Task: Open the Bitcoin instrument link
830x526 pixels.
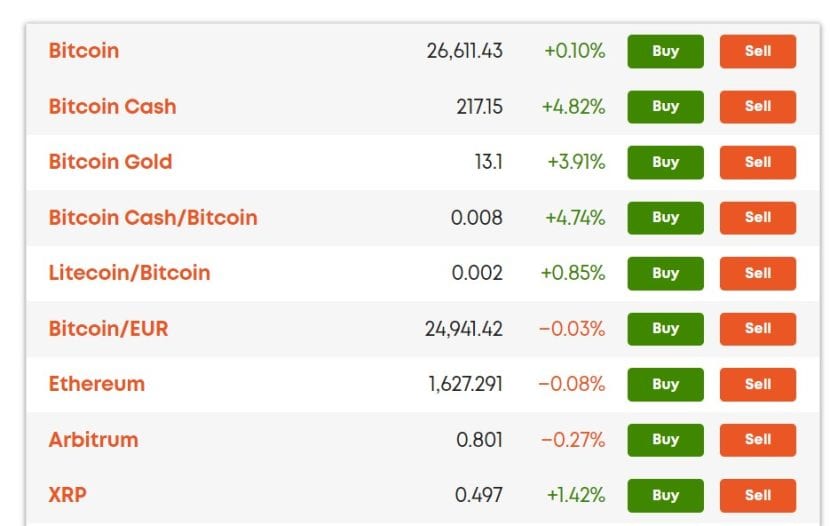Action: (x=84, y=51)
